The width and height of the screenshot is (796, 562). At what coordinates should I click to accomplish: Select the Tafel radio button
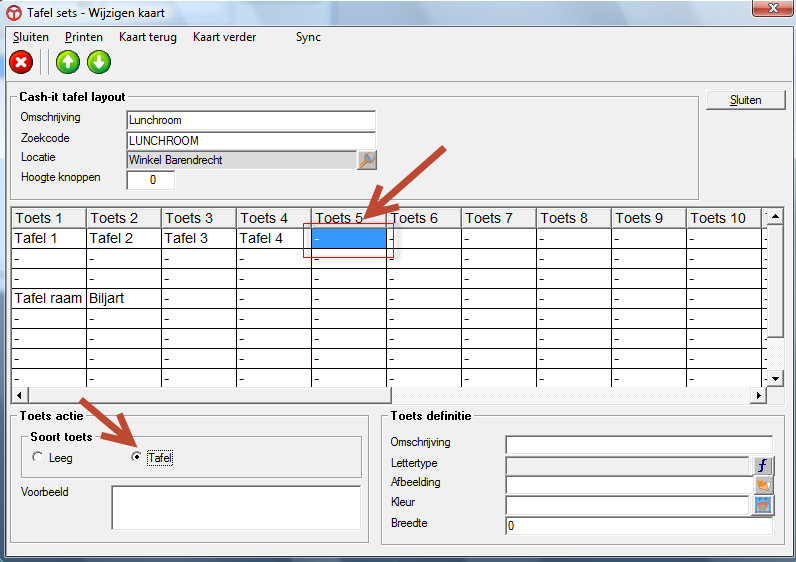click(x=136, y=456)
